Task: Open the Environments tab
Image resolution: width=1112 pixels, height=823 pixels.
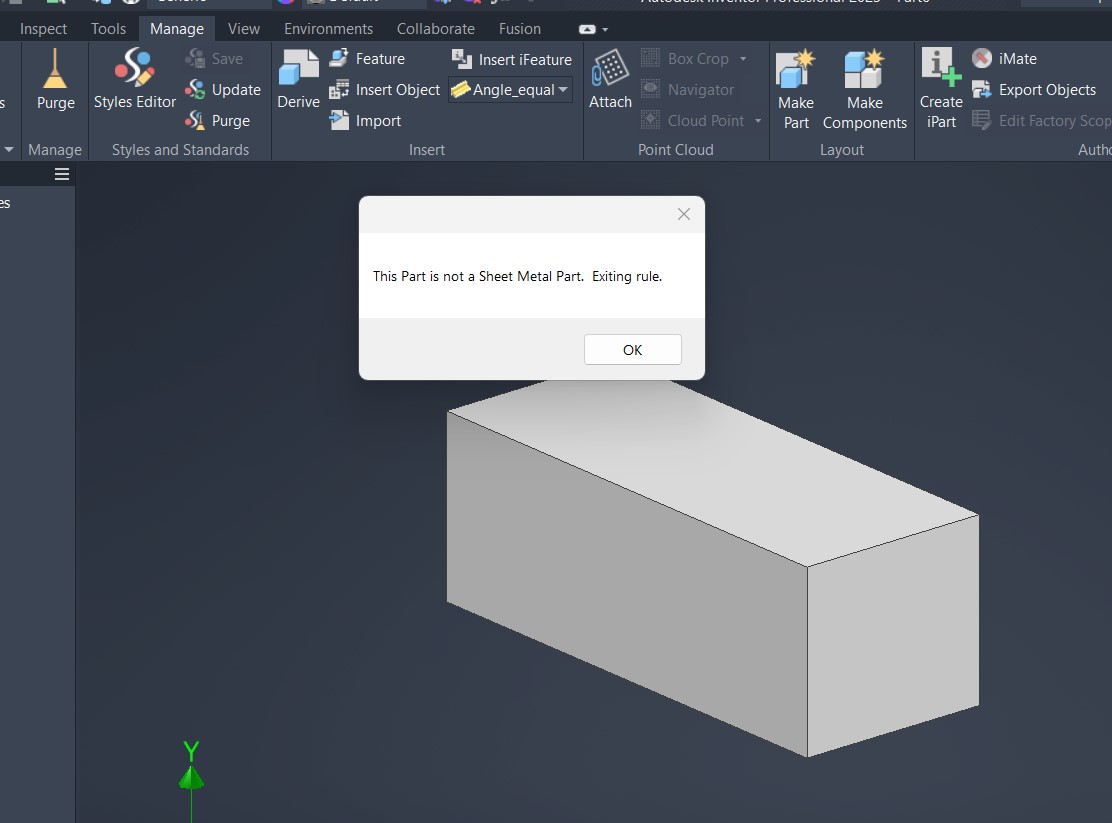Action: [x=328, y=29]
